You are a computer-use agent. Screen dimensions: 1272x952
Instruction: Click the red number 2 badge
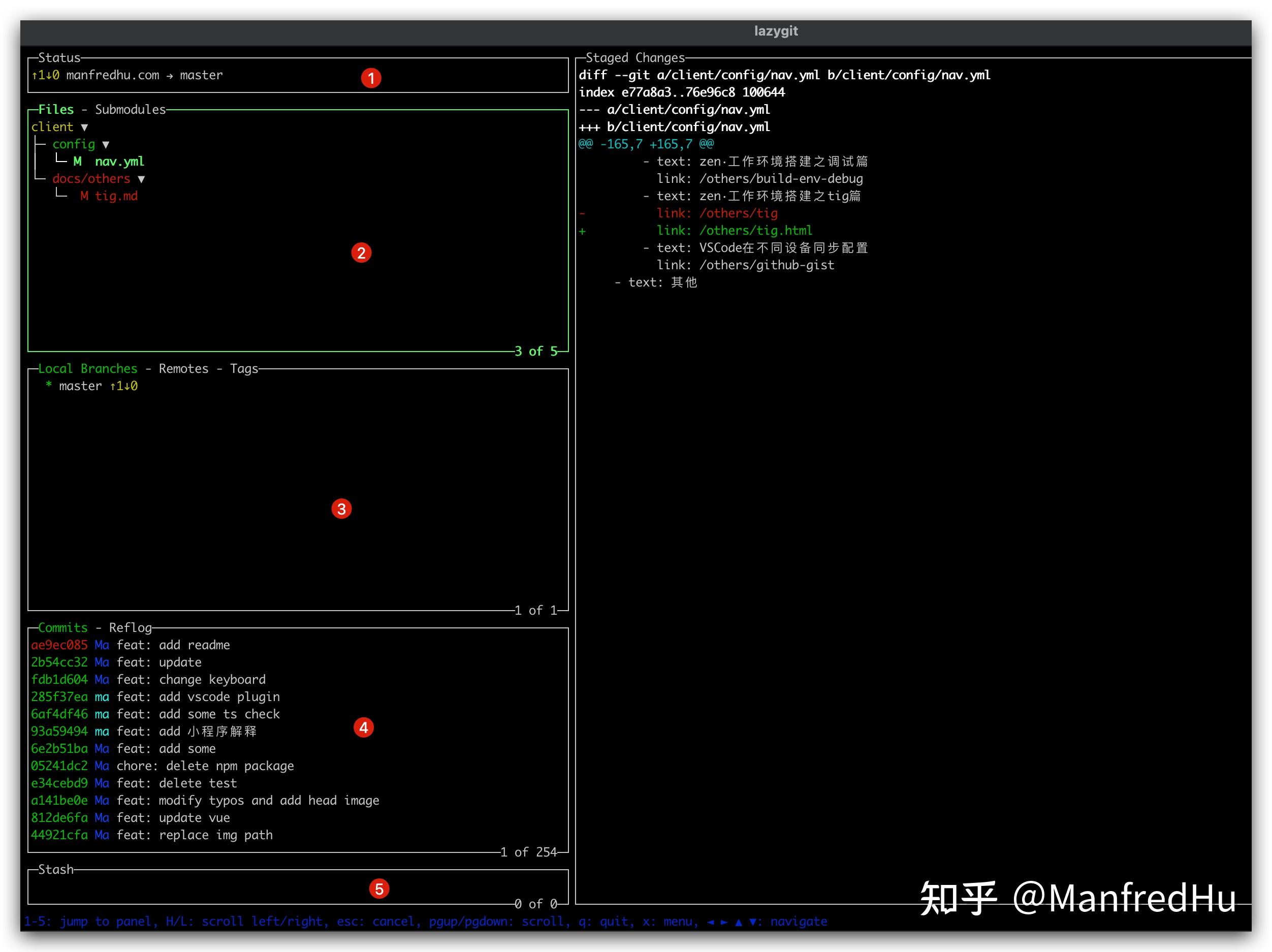361,252
